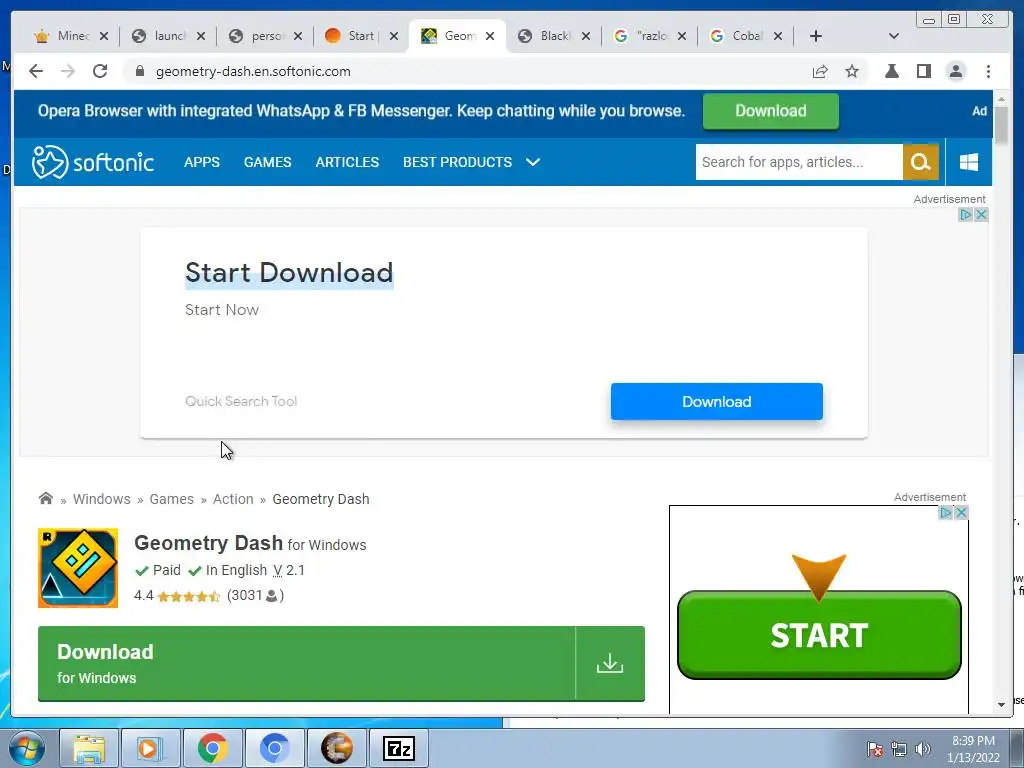Click the address bar URL

[x=253, y=71]
